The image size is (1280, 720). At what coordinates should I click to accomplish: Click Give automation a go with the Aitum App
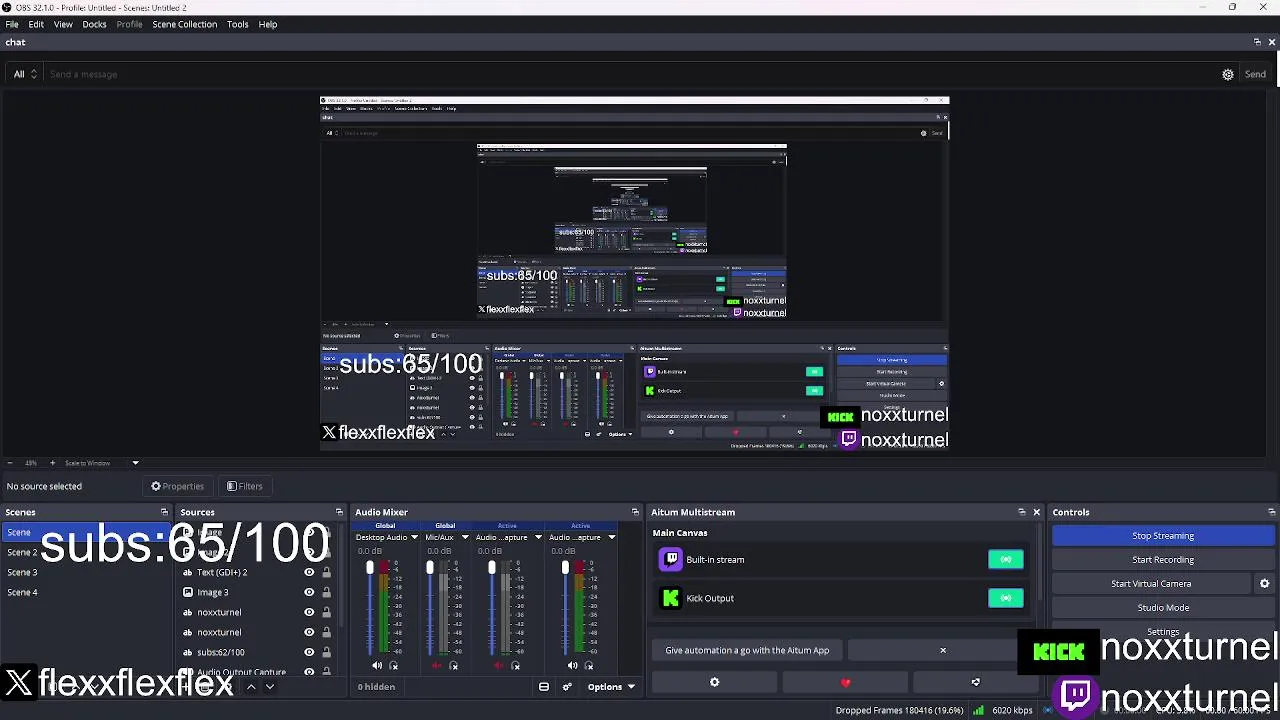click(x=747, y=650)
